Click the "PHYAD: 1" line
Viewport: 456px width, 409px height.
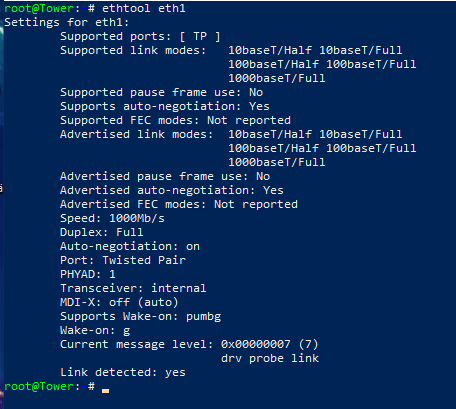pos(88,274)
